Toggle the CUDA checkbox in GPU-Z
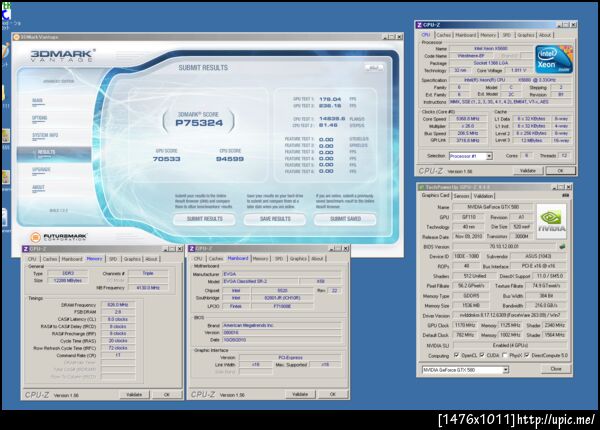 tap(482, 355)
